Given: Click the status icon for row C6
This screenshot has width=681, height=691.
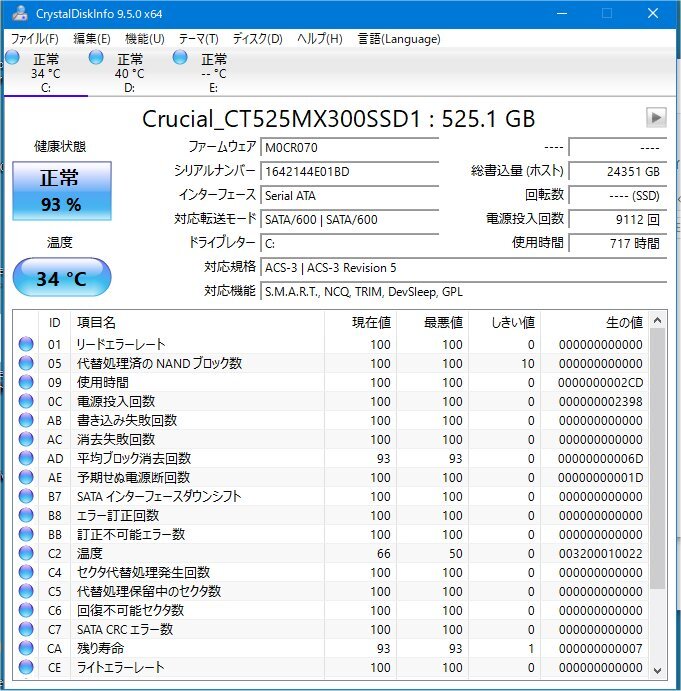Looking at the screenshot, I should click(26, 610).
